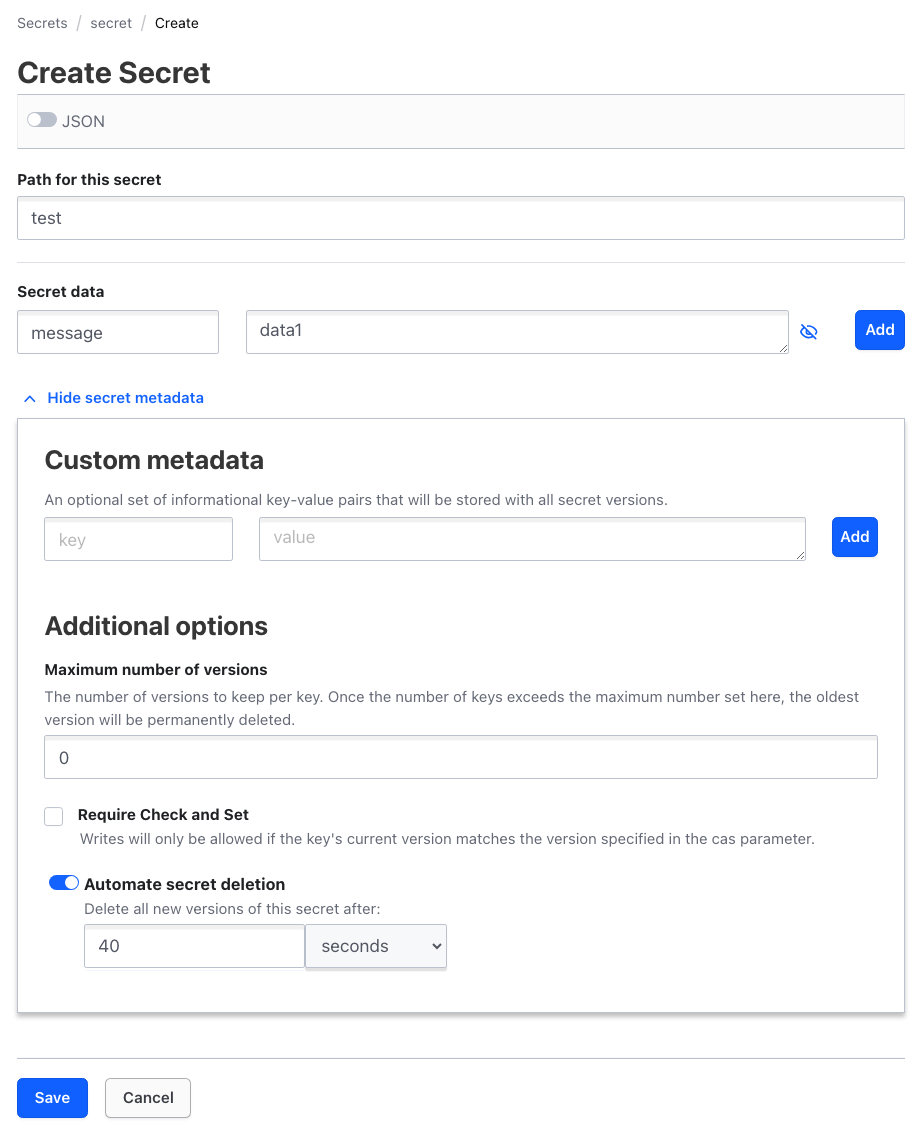Viewport: 921px width, 1130px height.
Task: Focus the secret data value field showing data1
Action: 517,331
